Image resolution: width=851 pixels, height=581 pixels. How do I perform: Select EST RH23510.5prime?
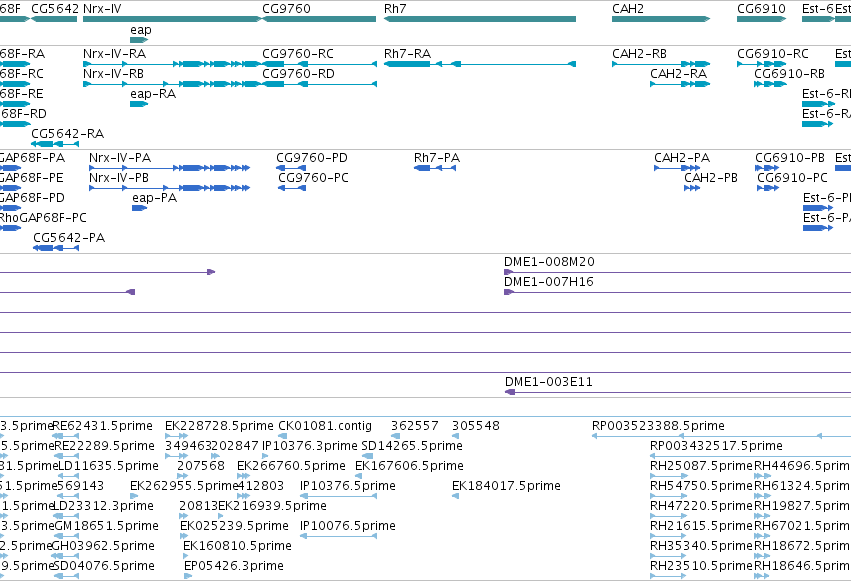click(669, 576)
